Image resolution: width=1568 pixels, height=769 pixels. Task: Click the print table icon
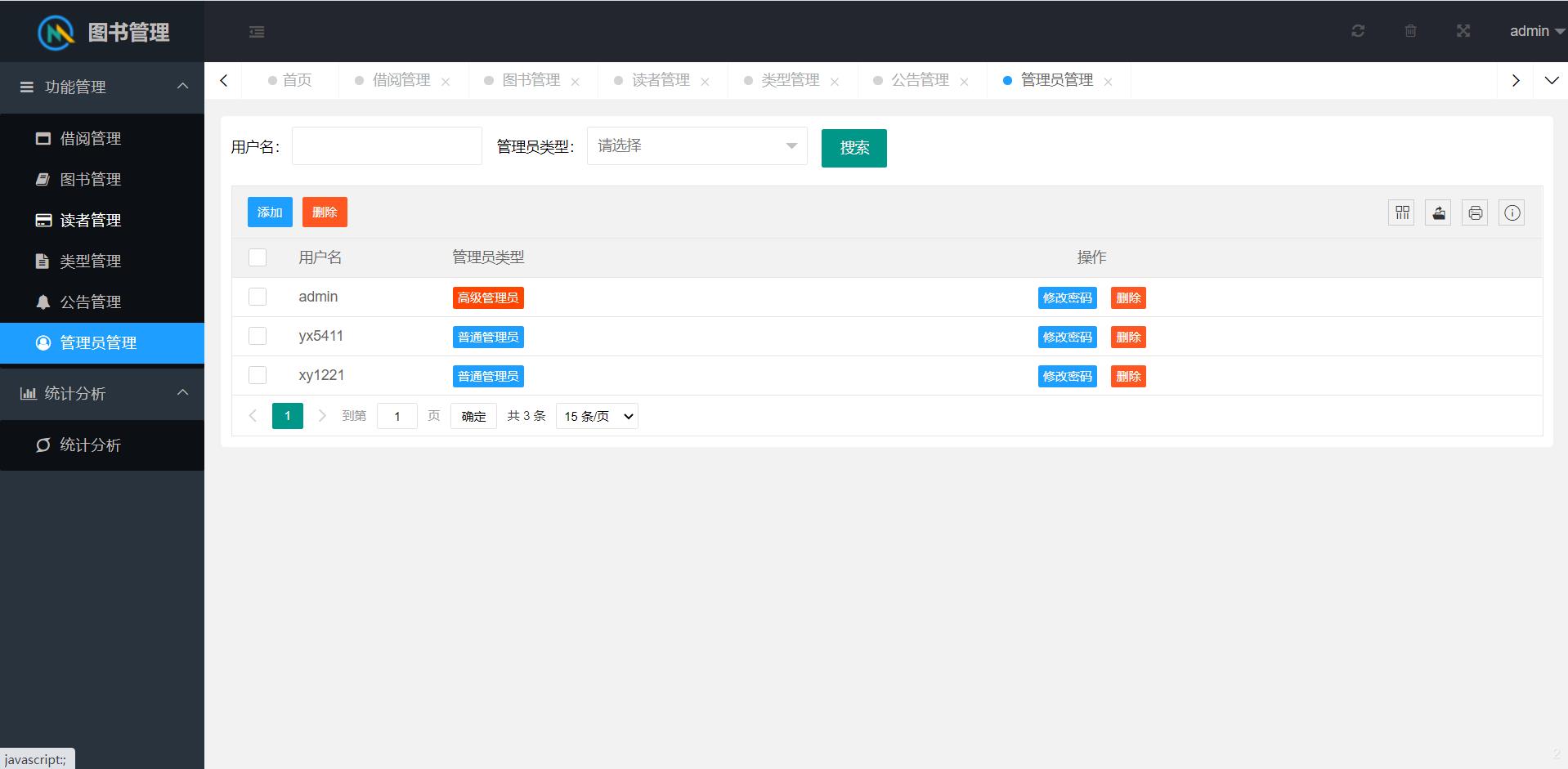coord(1476,212)
